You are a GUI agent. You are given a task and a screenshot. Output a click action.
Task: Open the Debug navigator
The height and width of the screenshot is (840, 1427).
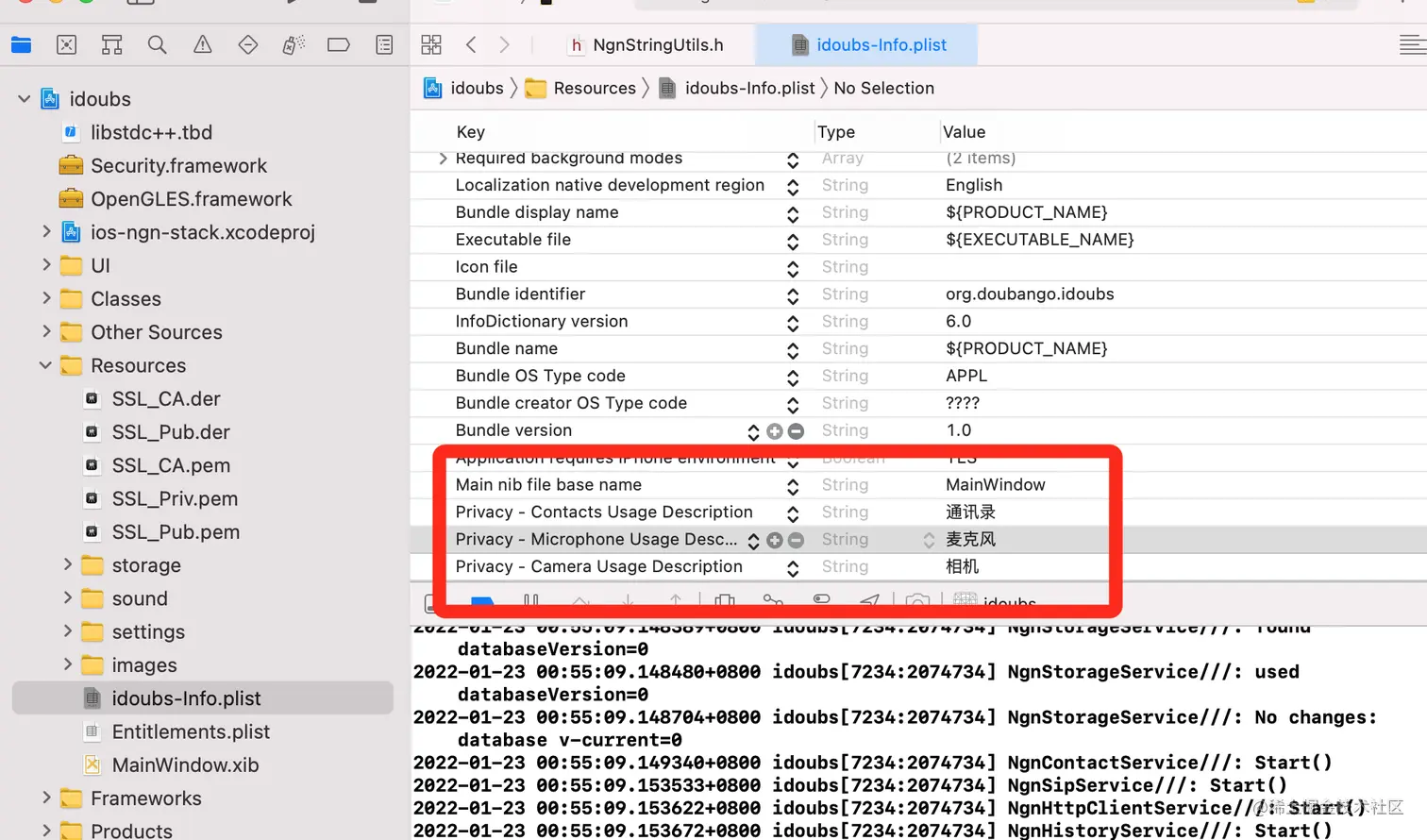pyautogui.click(x=294, y=44)
